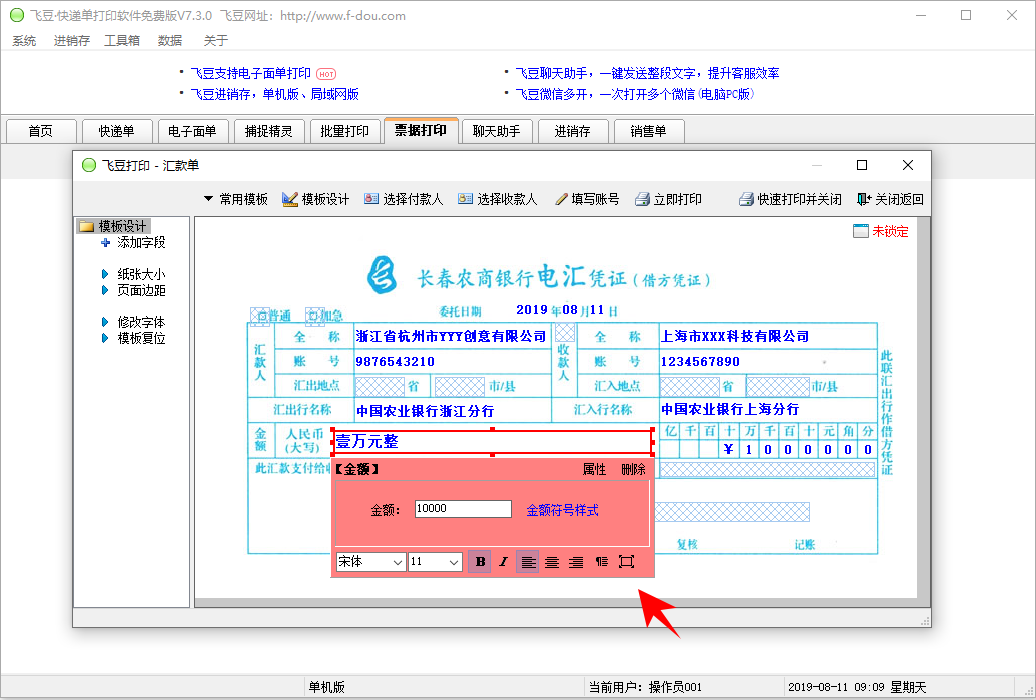Open the 飞豆进销存,单机版、局域网版 link
1036x700 pixels.
click(274, 94)
